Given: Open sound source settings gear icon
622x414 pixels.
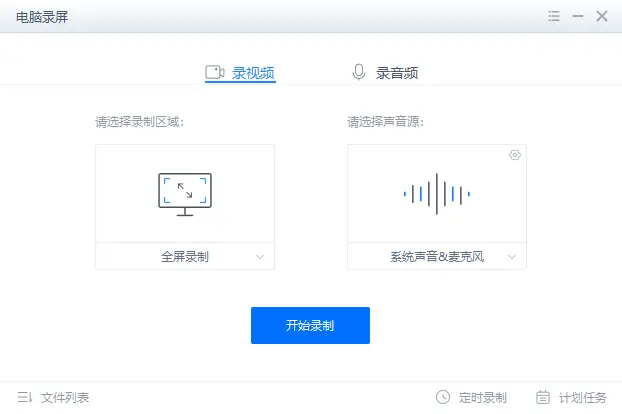Looking at the screenshot, I should pyautogui.click(x=515, y=155).
